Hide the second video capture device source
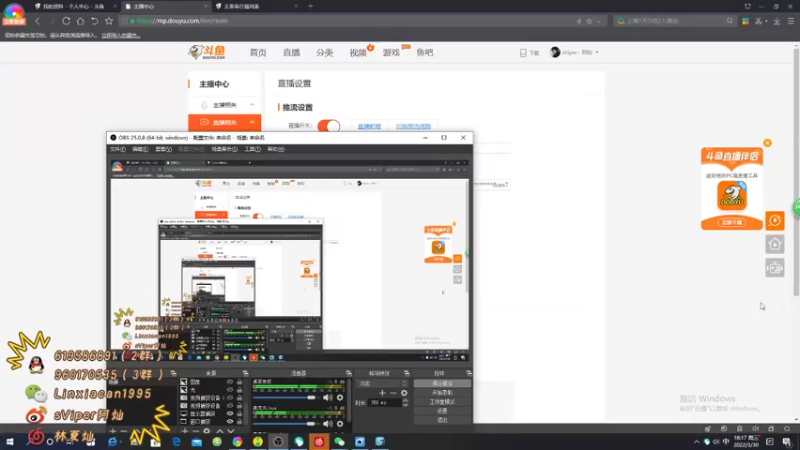Screen dimensions: 800x450 [230, 406]
